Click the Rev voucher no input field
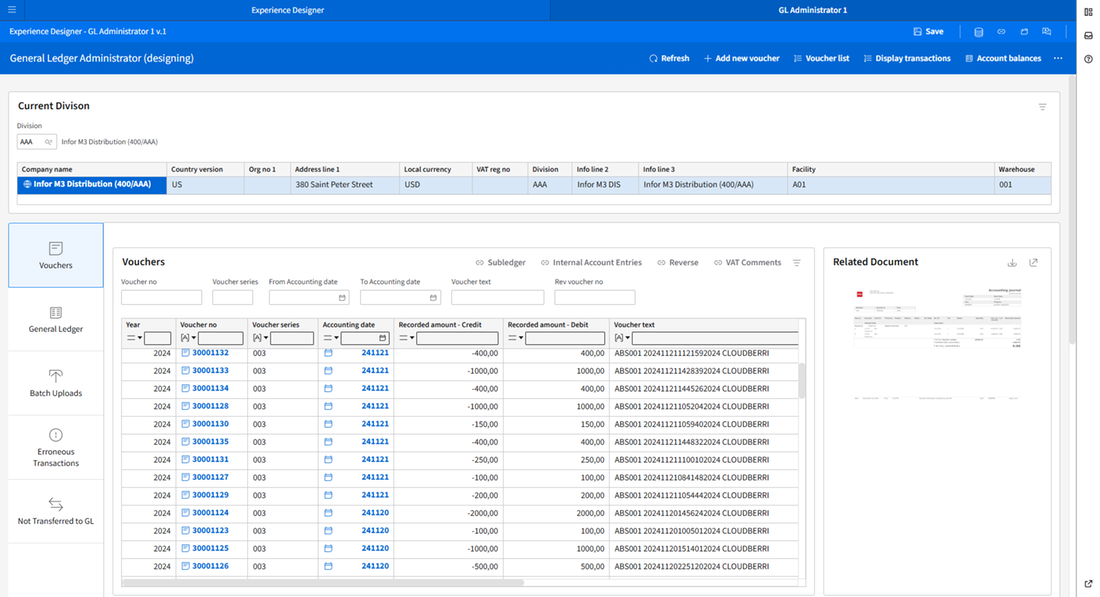This screenshot has width=1100, height=597. [595, 297]
